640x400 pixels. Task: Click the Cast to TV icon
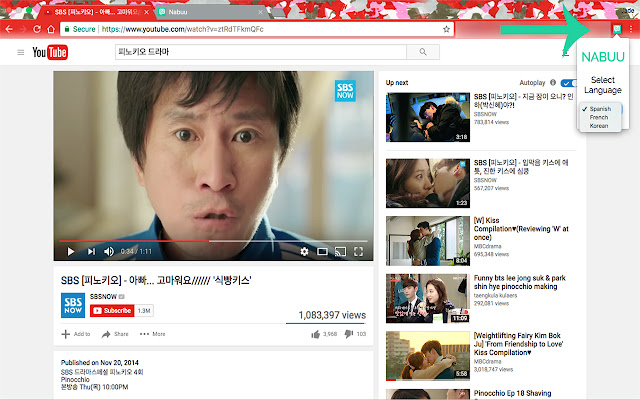point(341,251)
